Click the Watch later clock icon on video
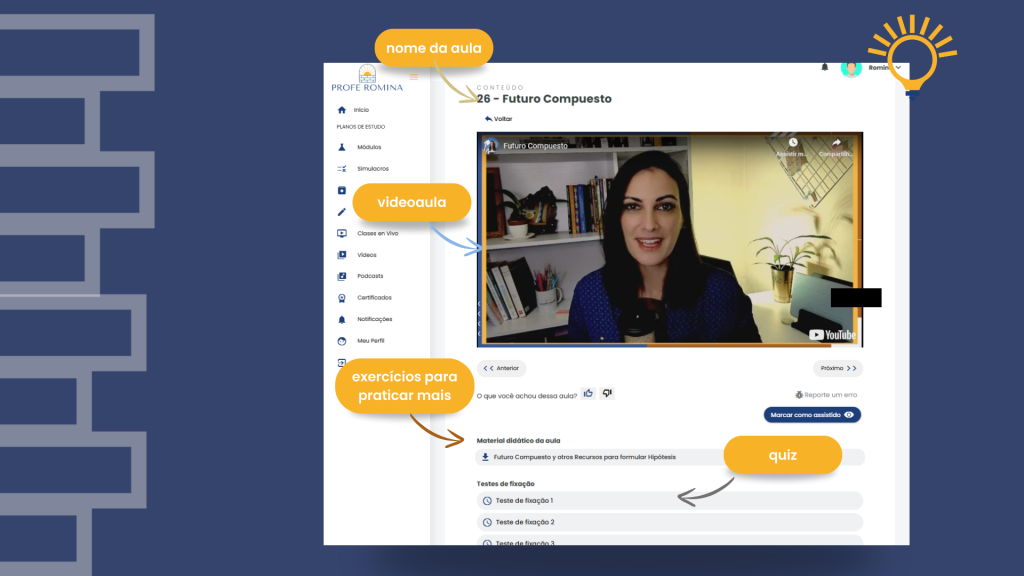1024x576 pixels. pos(793,142)
